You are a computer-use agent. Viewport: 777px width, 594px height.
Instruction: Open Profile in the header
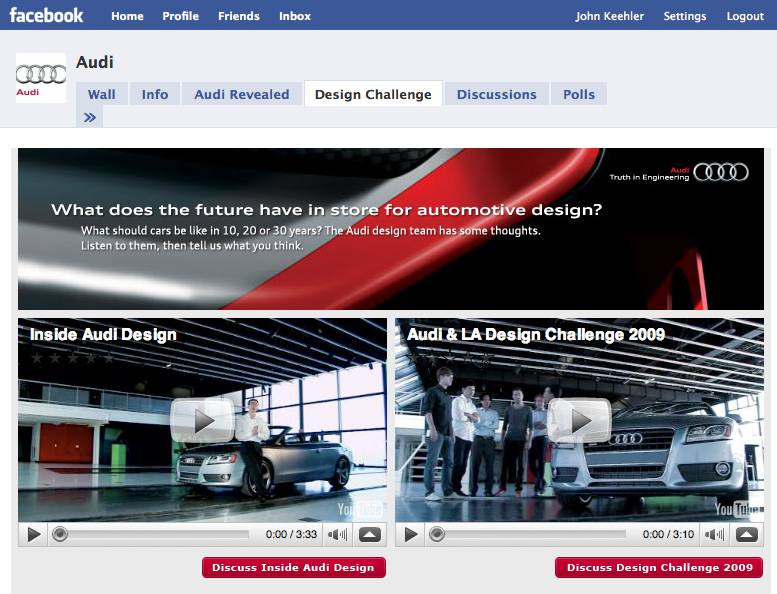180,16
